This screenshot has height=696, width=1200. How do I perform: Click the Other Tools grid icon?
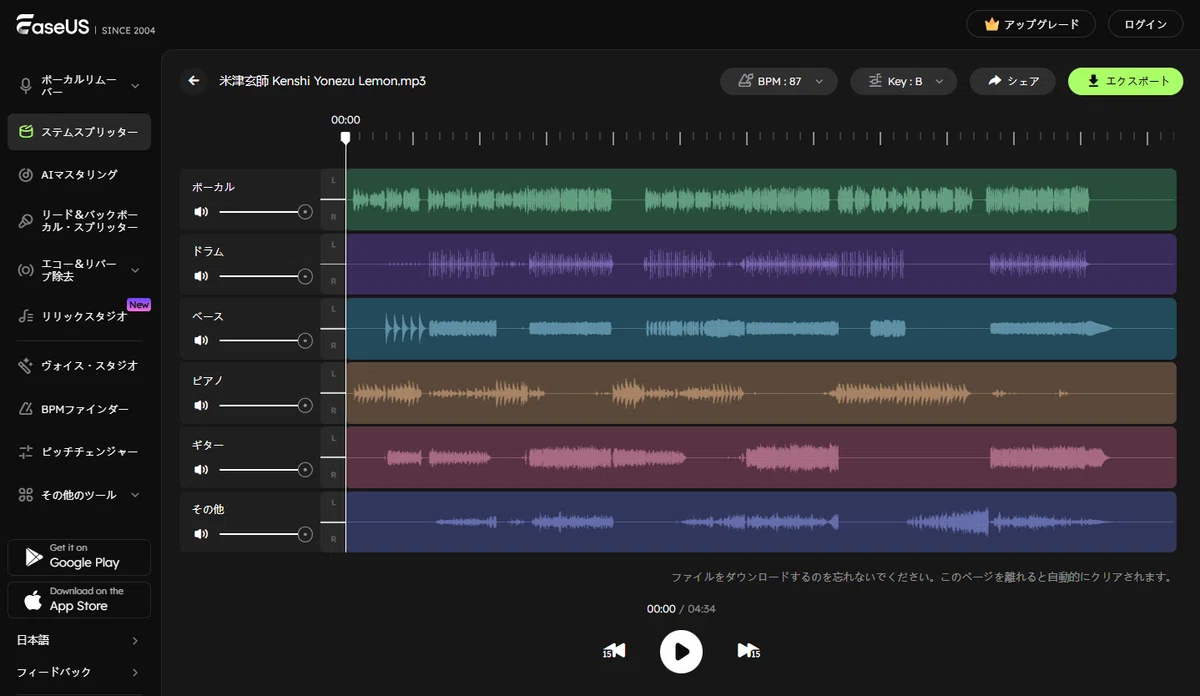(26, 495)
